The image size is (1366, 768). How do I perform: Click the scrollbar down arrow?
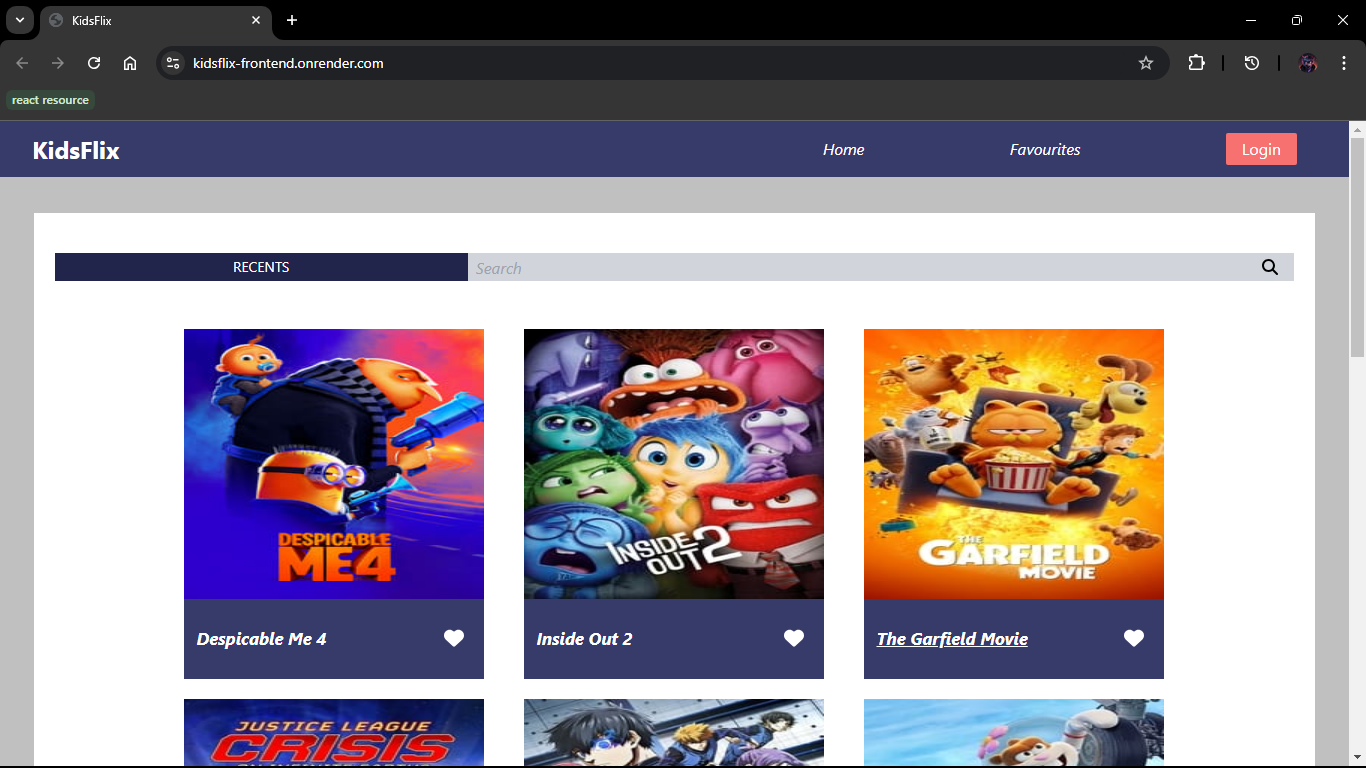click(1357, 758)
